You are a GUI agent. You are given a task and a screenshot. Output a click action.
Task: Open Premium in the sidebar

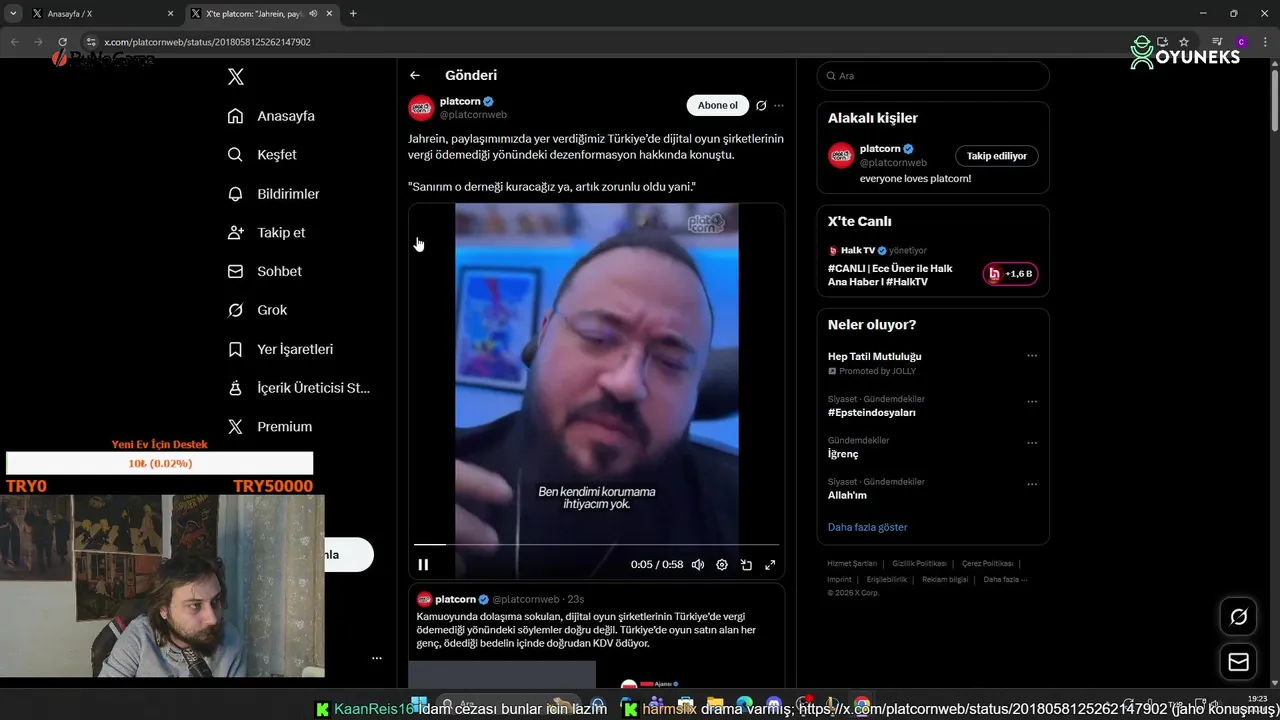269,426
